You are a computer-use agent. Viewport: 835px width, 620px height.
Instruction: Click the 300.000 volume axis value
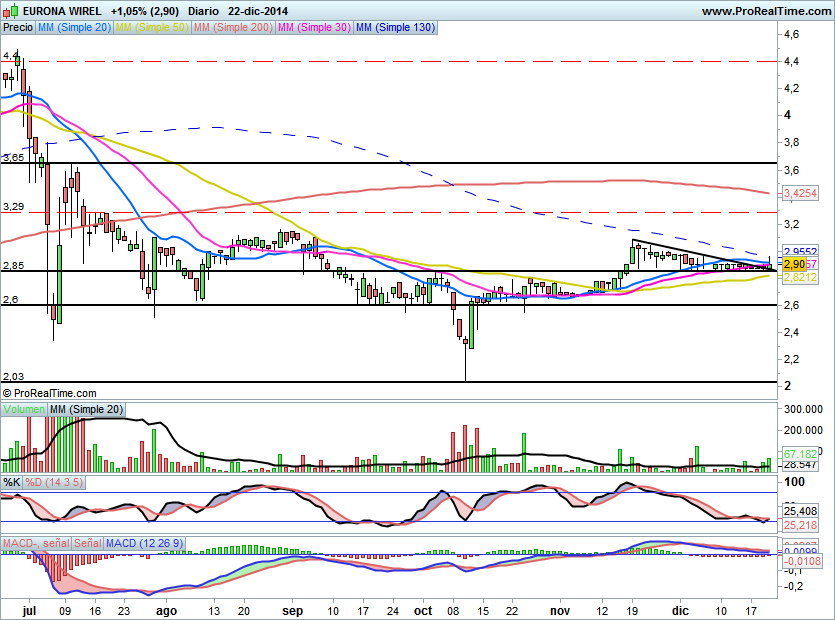[x=803, y=409]
